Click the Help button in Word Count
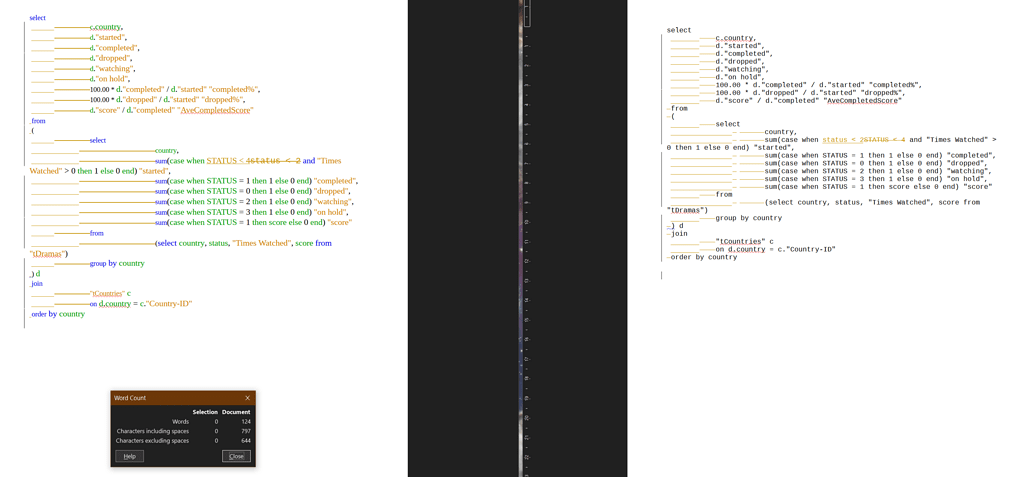Viewport: 1024px width, 477px height. (129, 456)
